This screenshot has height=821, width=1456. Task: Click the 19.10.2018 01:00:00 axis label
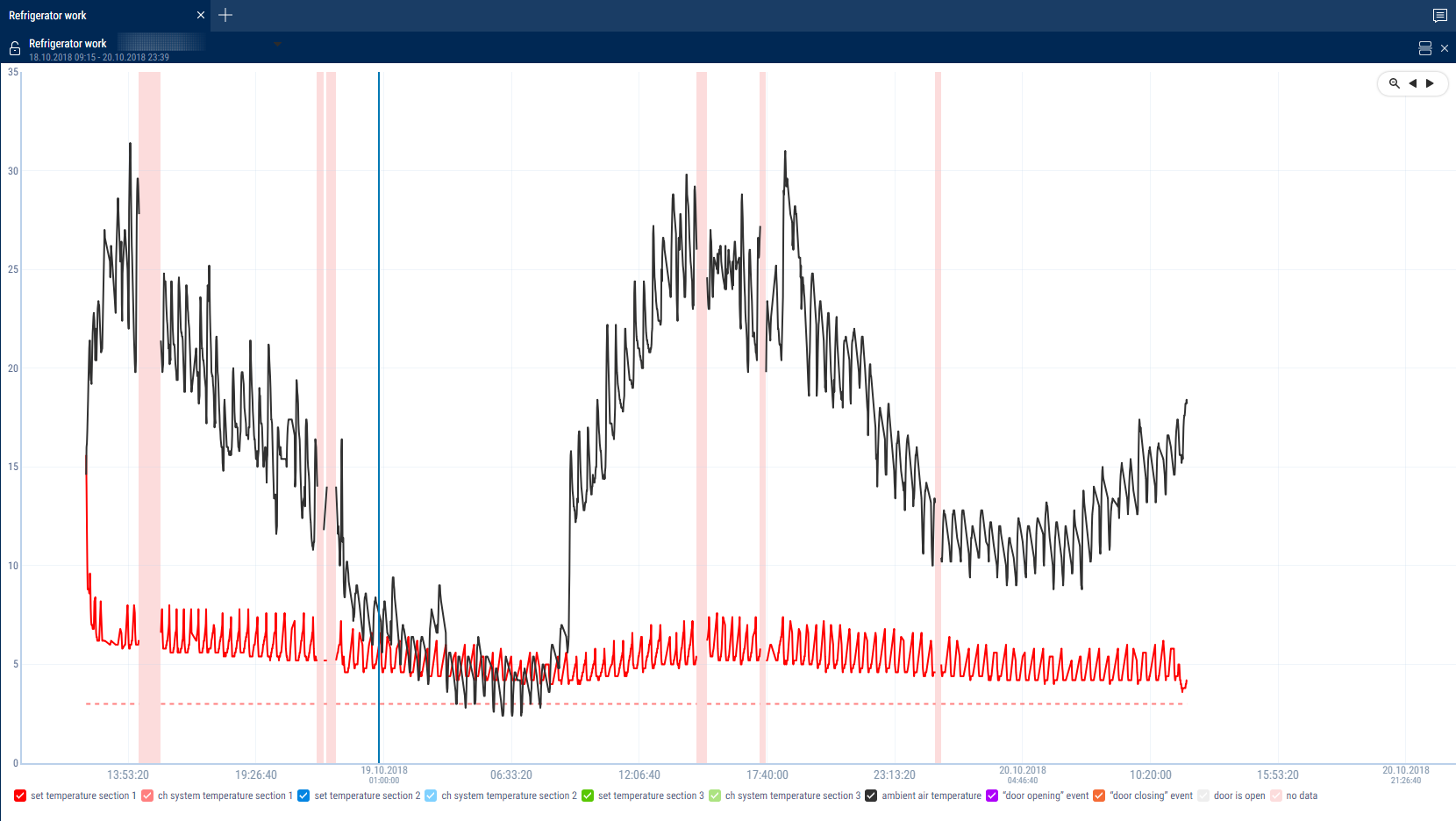(x=384, y=775)
